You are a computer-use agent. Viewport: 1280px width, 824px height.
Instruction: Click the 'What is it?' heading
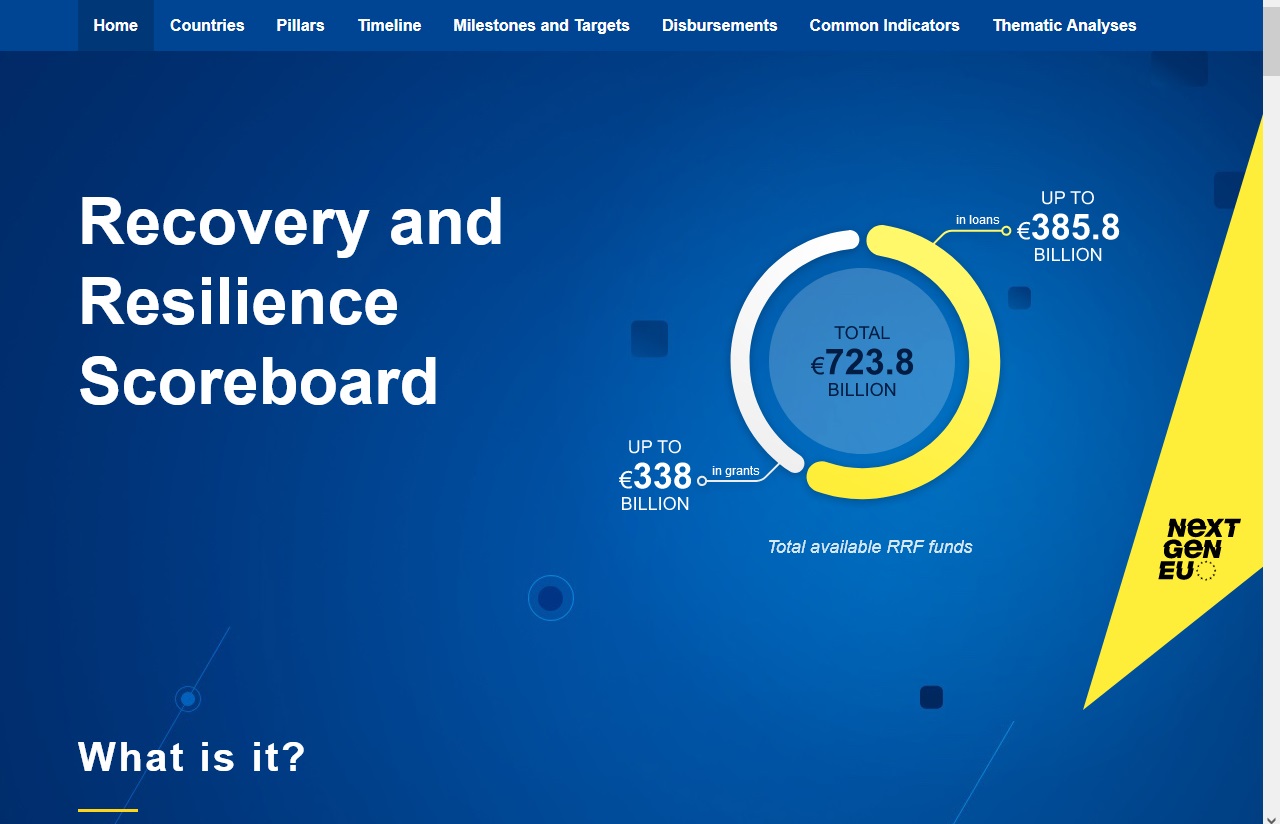click(192, 757)
